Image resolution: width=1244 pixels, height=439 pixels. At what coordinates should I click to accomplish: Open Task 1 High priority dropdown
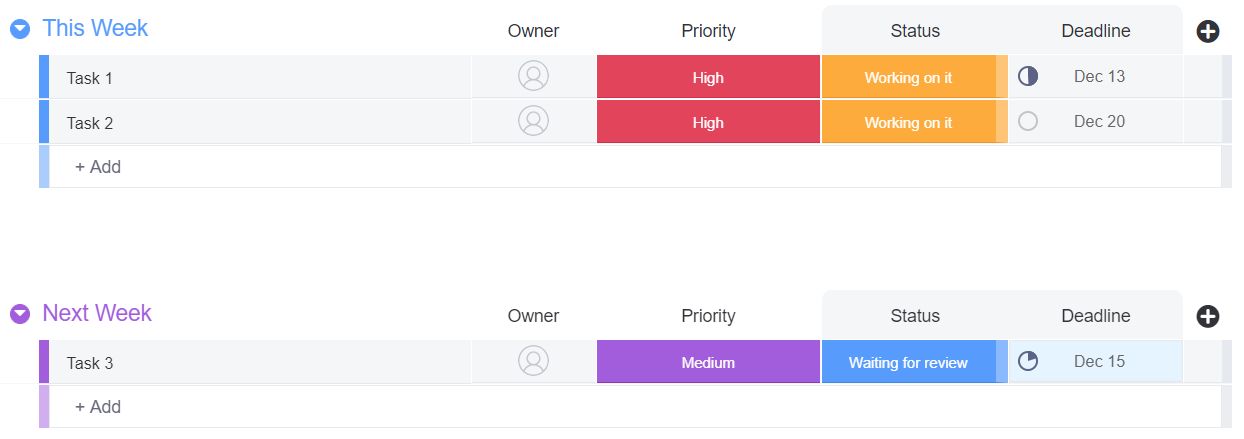coord(708,77)
